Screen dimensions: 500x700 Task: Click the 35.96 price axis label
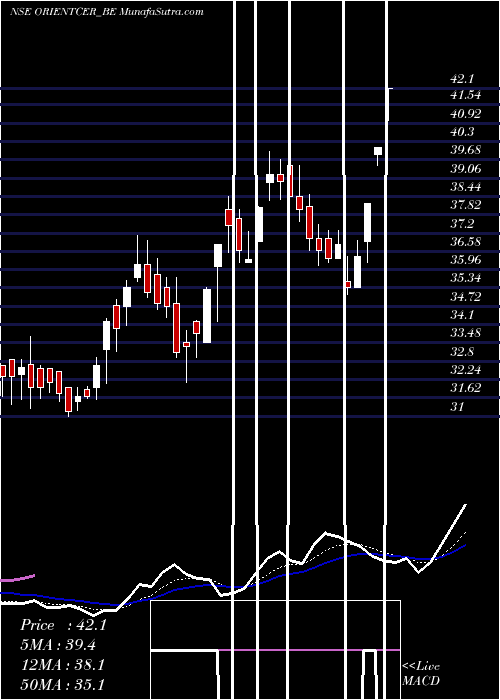[x=466, y=260]
